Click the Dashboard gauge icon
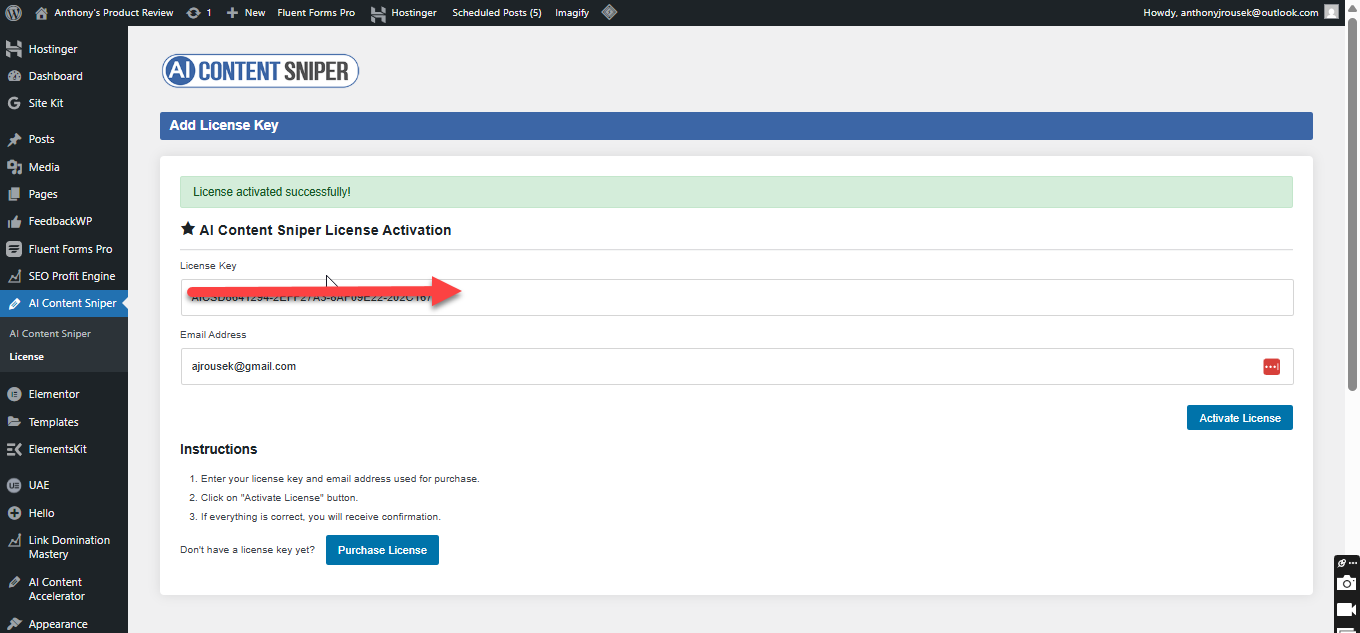The width and height of the screenshot is (1360, 633). (x=14, y=76)
